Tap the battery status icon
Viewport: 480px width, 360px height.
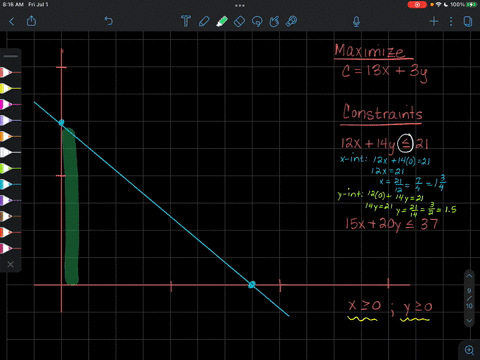[471, 4]
